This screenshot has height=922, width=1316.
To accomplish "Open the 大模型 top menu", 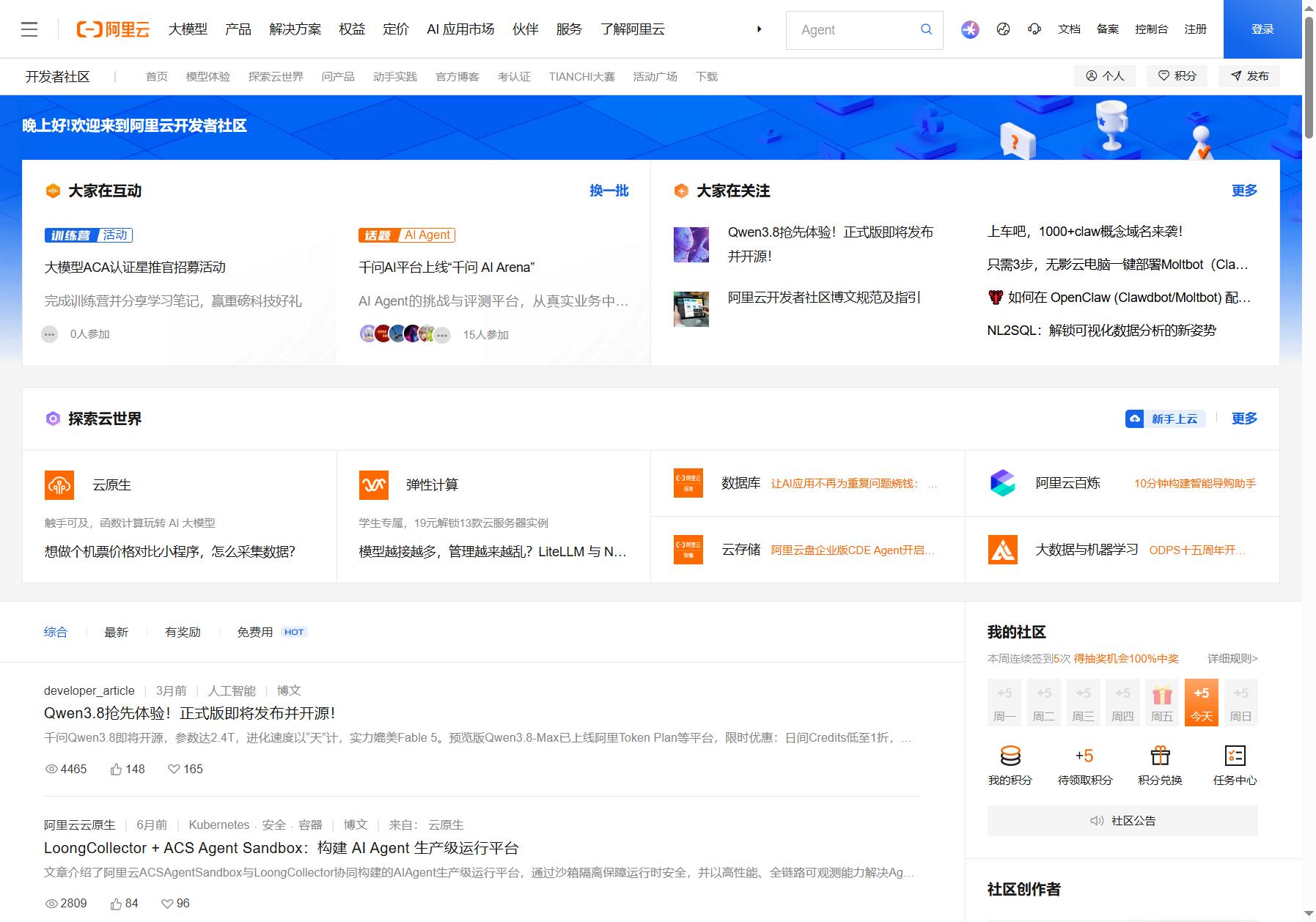I will click(x=188, y=29).
